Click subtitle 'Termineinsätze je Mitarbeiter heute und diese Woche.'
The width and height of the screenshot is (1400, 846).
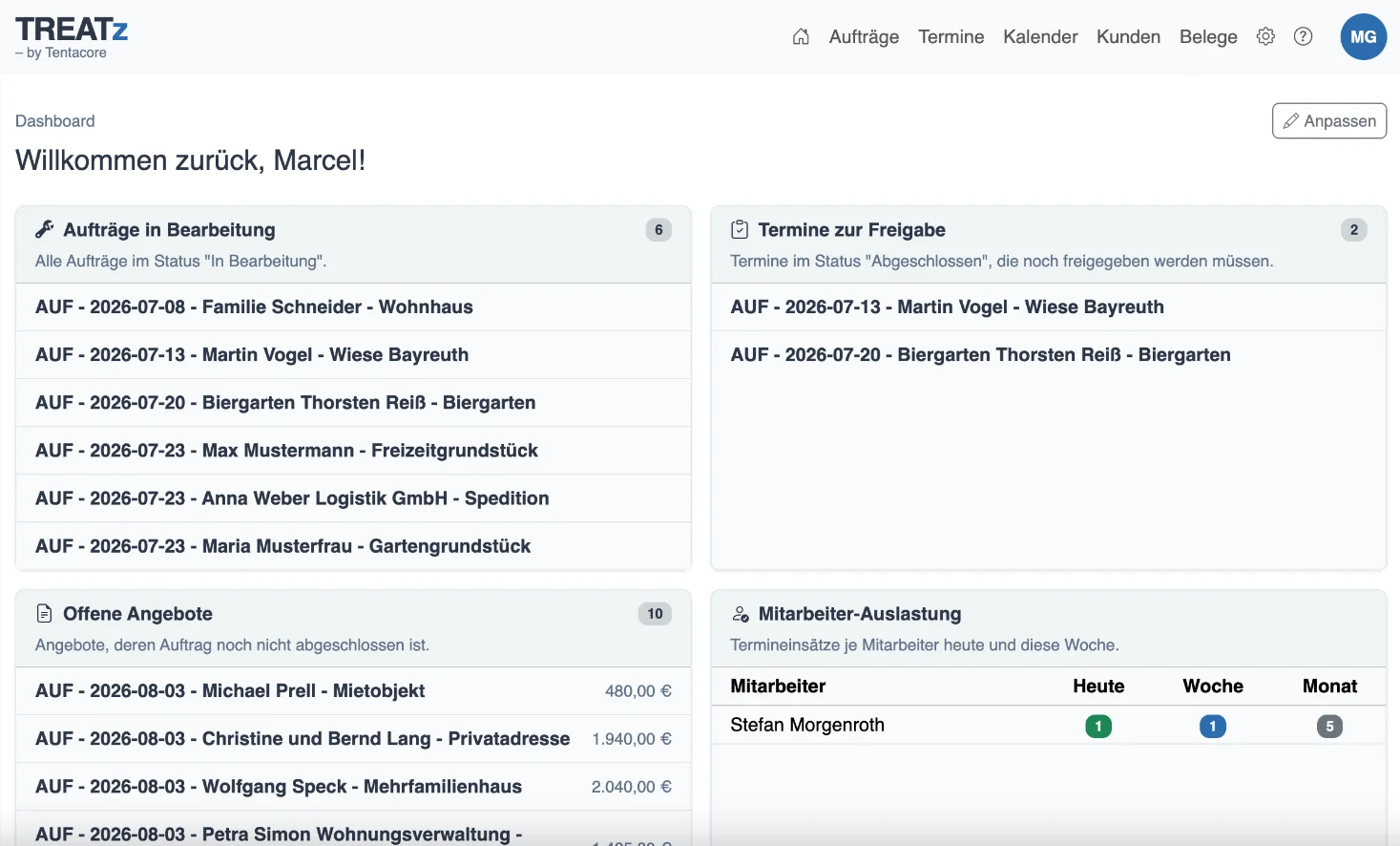pyautogui.click(x=925, y=645)
